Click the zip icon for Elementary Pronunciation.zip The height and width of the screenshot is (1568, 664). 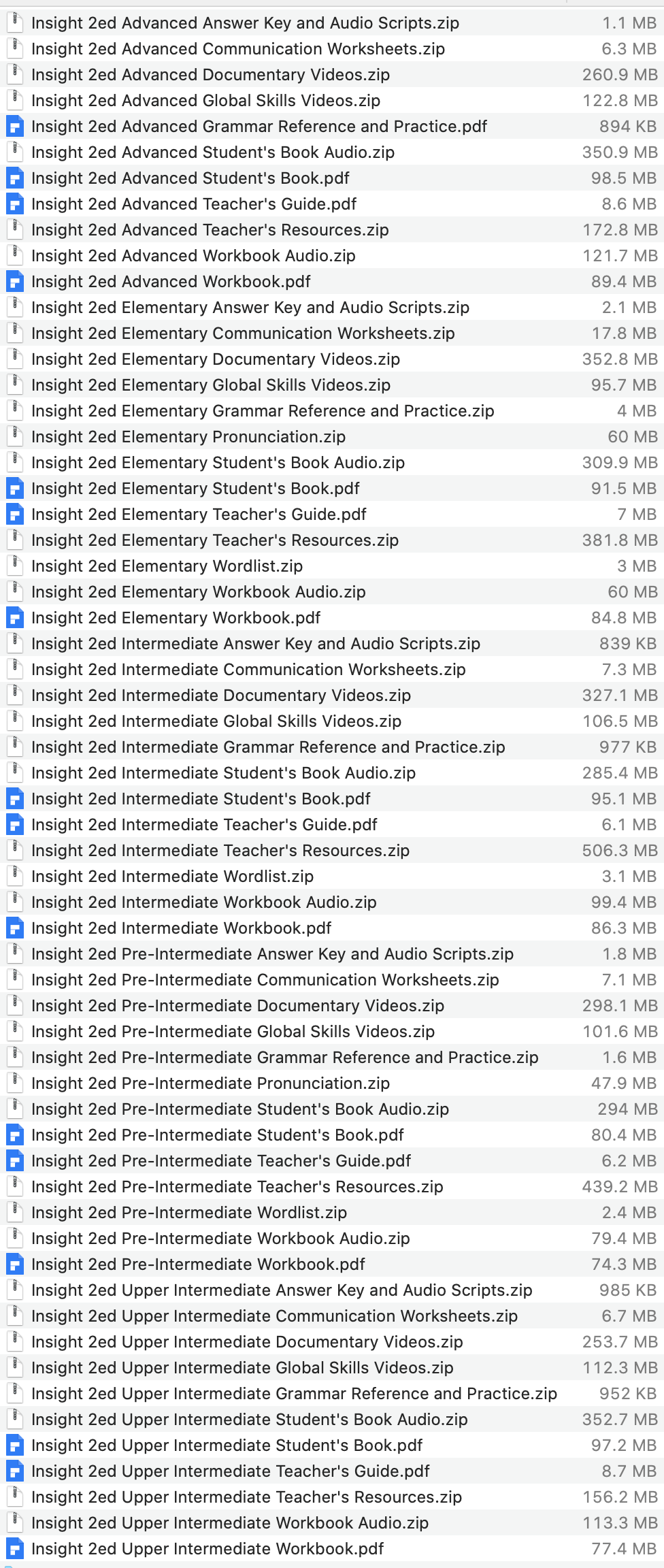click(x=14, y=436)
